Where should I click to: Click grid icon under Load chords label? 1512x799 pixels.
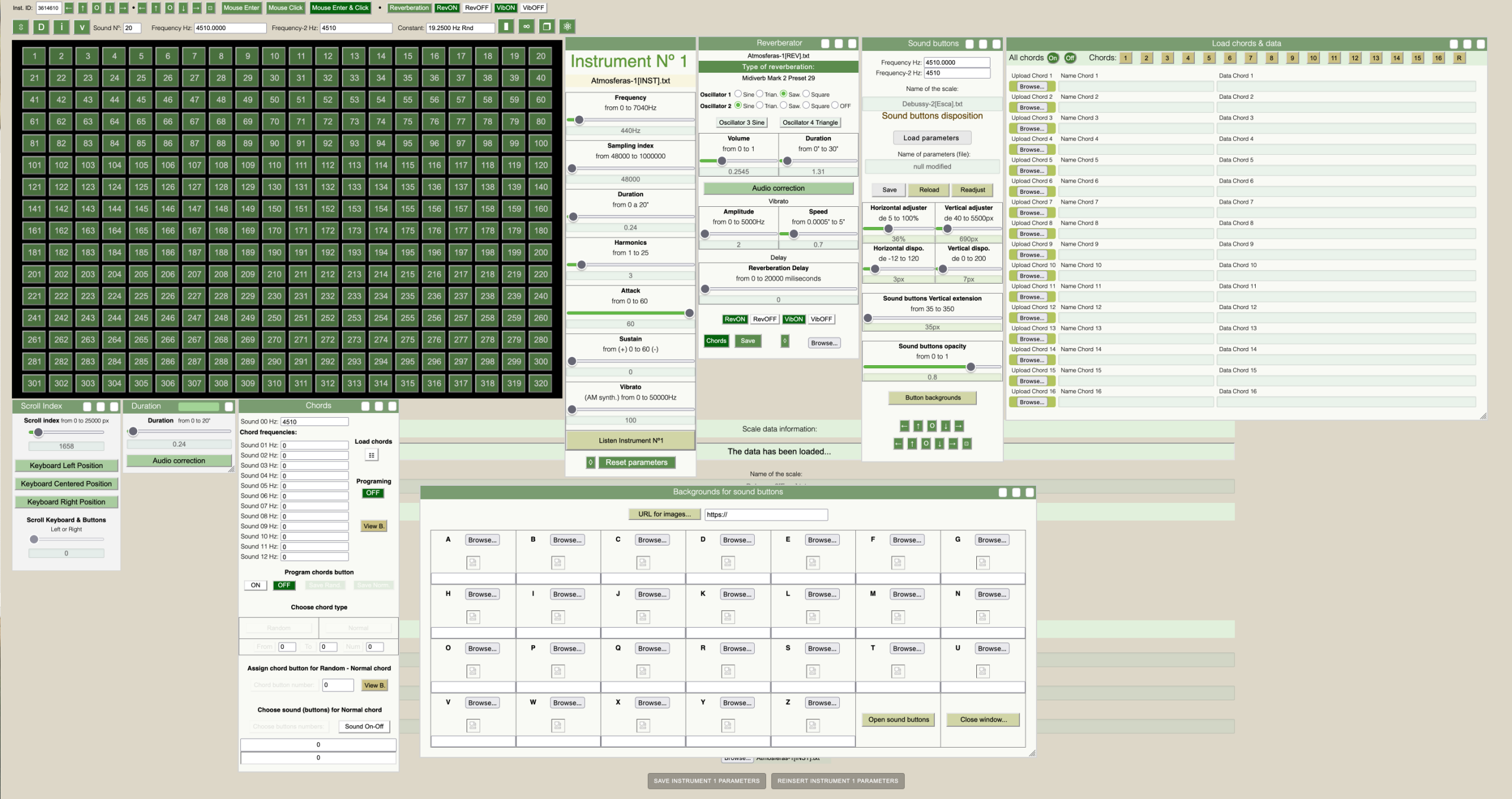click(x=372, y=455)
